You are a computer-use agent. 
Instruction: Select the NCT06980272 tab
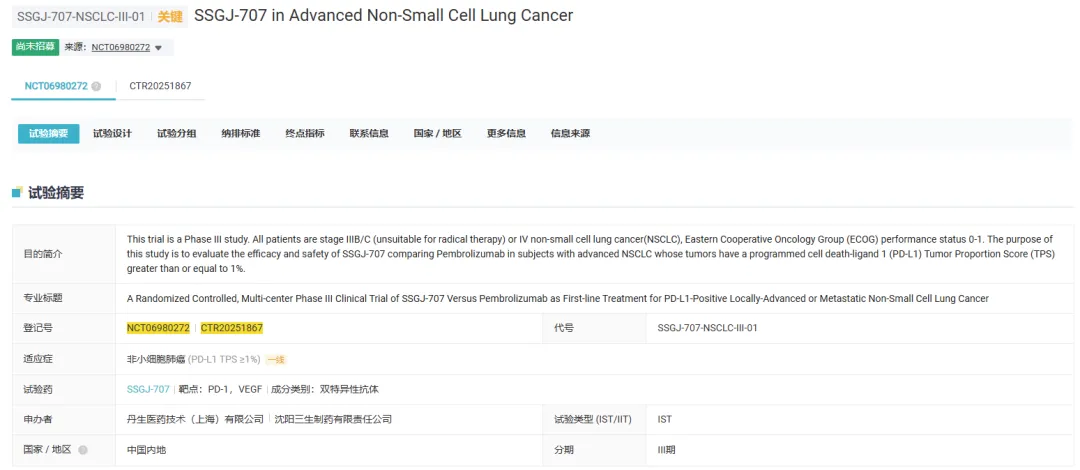point(56,86)
